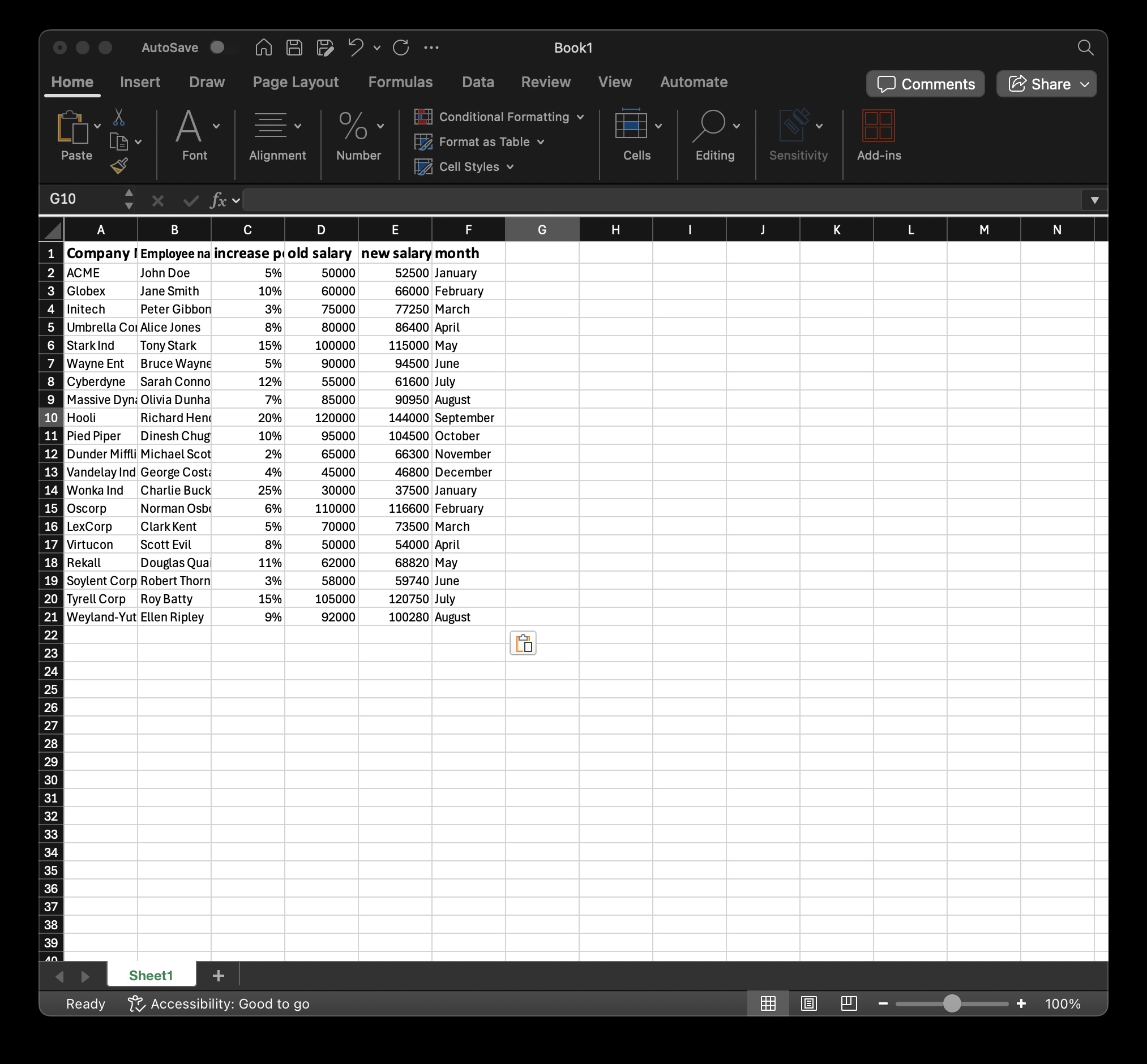Open the function list arrow beside fx

click(x=236, y=201)
